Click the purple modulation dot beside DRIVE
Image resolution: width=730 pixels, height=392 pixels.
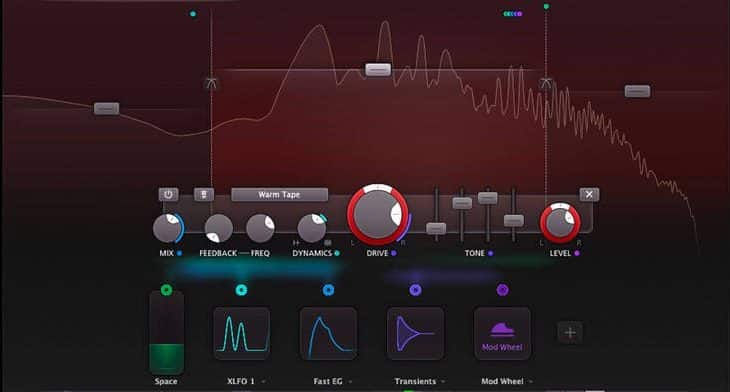tap(393, 253)
